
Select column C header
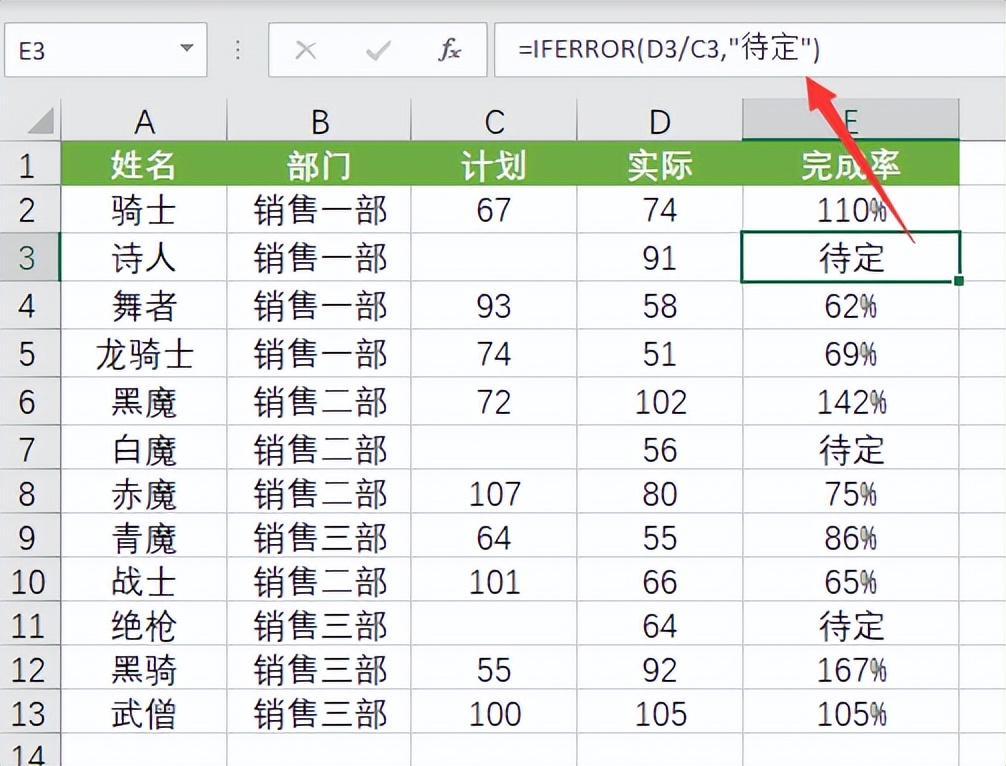pos(492,119)
